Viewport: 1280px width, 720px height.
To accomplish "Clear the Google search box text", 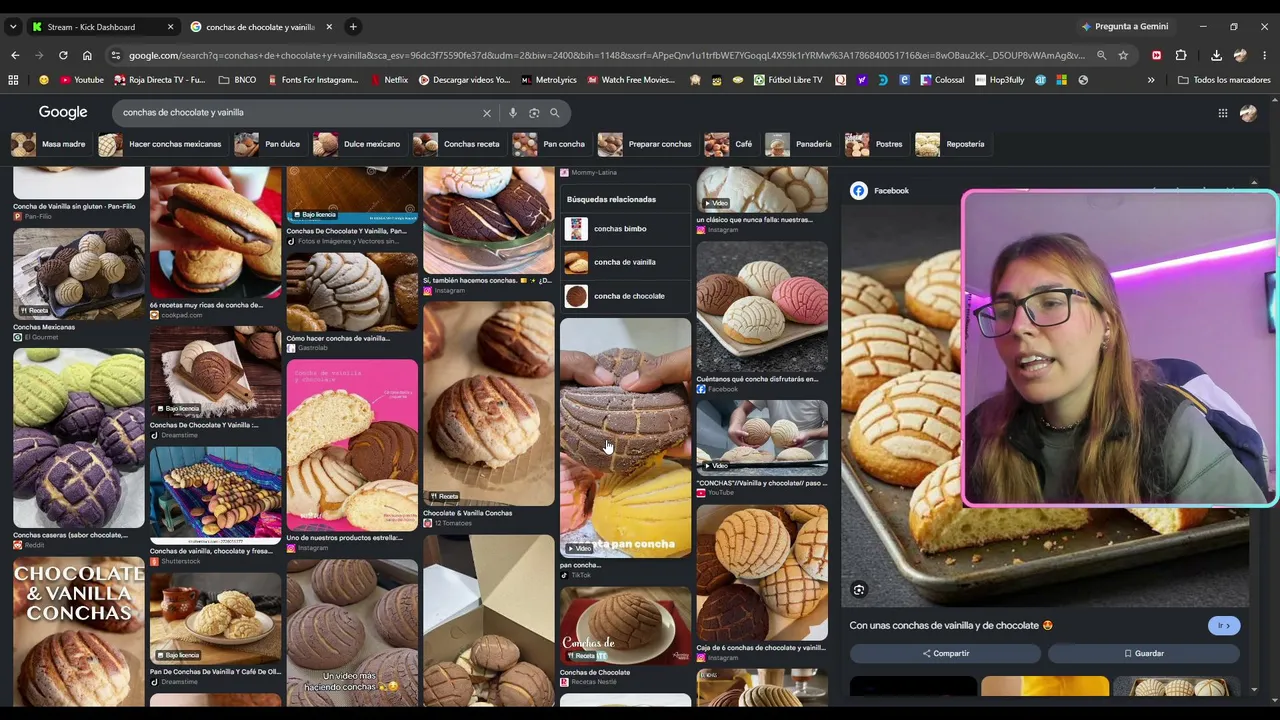I will tap(487, 113).
